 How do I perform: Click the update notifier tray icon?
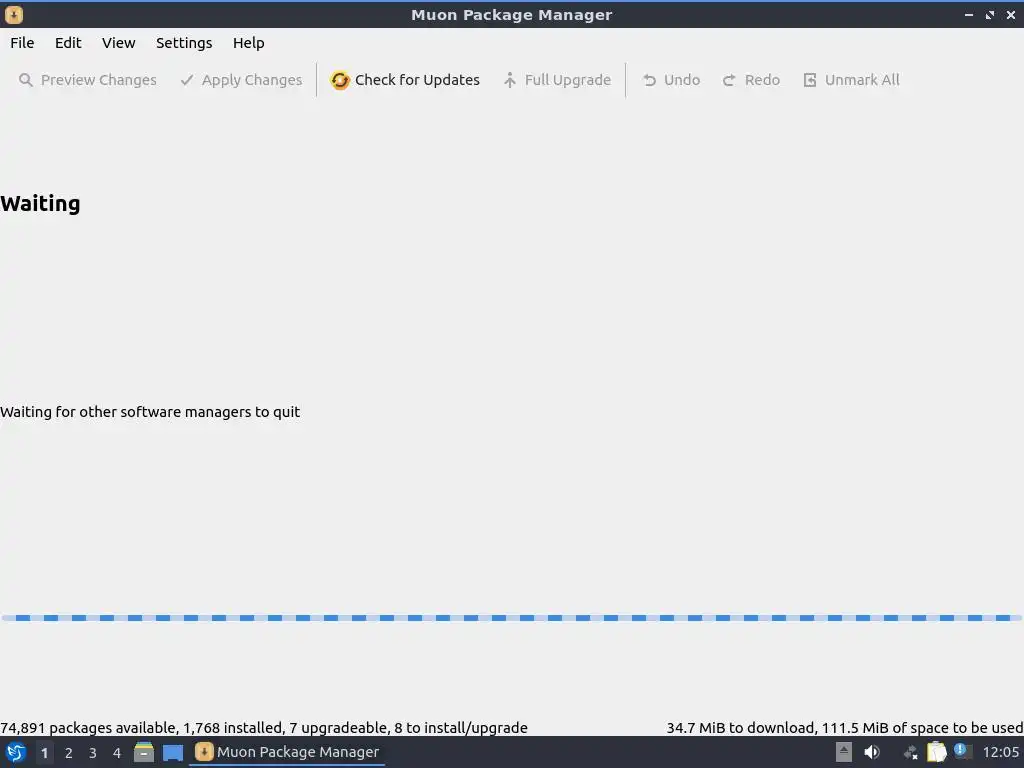963,751
